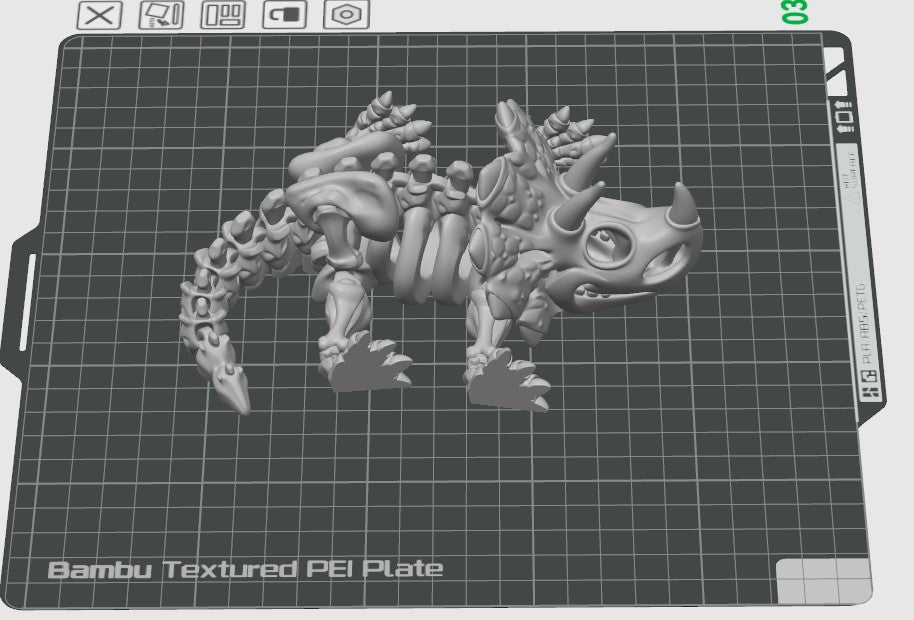Click the tip of the skeleton tail
The height and width of the screenshot is (620, 914).
pos(237,390)
